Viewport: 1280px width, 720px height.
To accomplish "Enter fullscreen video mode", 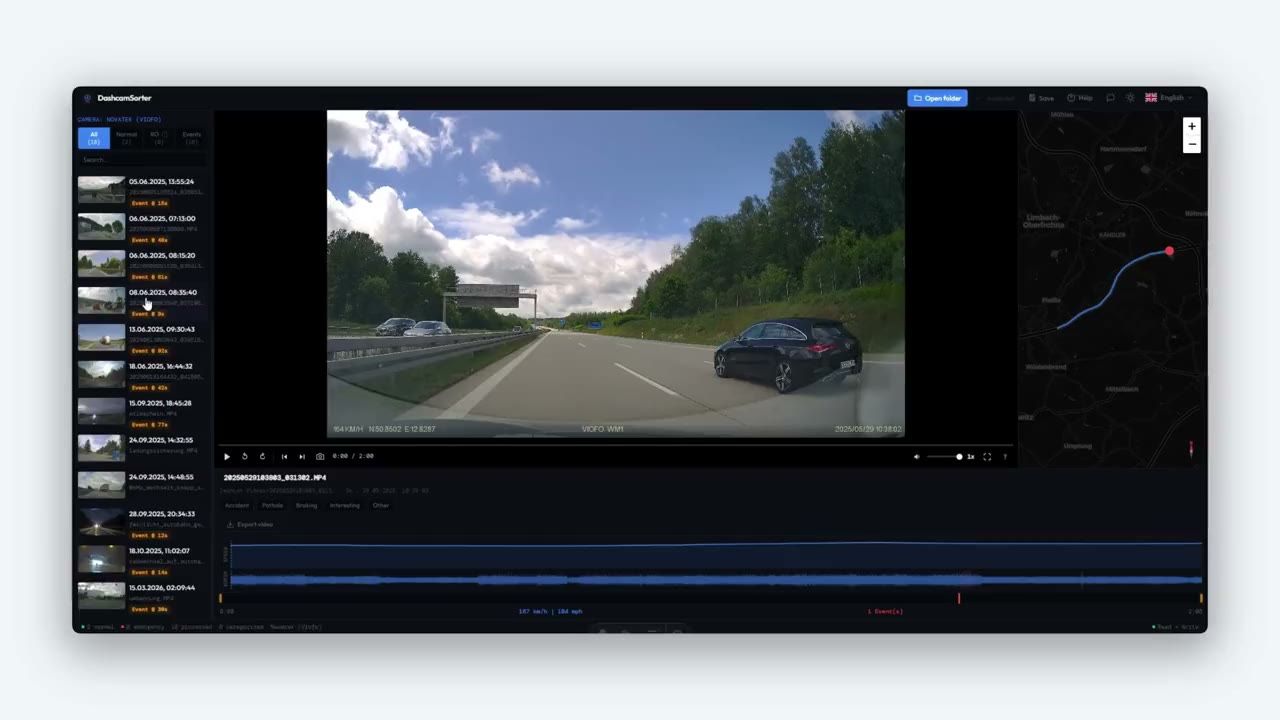I will tap(987, 456).
